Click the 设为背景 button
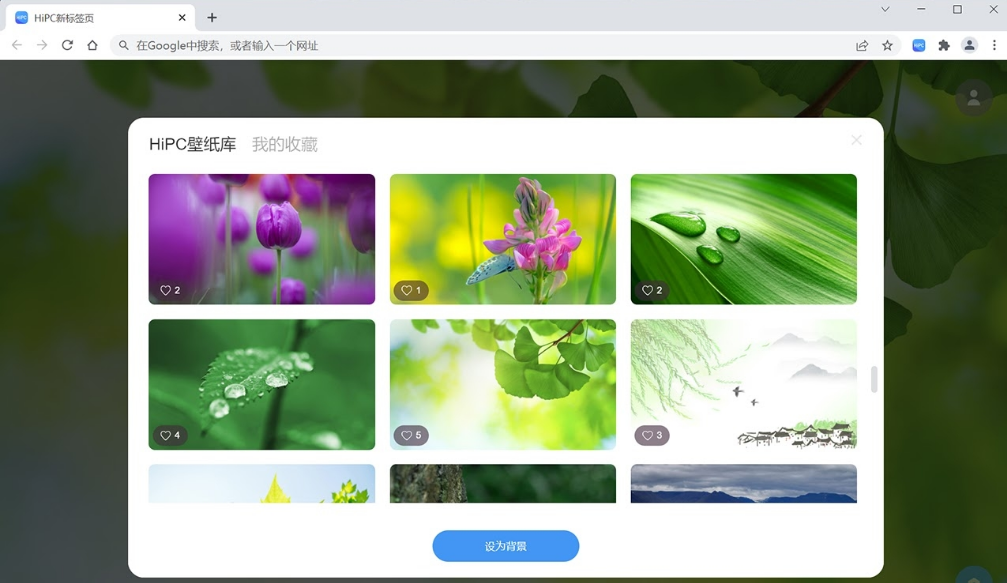1007x583 pixels. click(505, 546)
